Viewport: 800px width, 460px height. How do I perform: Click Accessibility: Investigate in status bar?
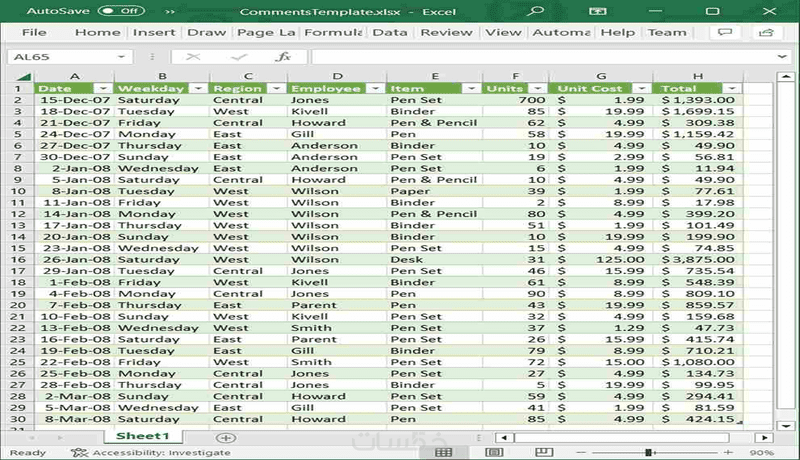coord(151,452)
